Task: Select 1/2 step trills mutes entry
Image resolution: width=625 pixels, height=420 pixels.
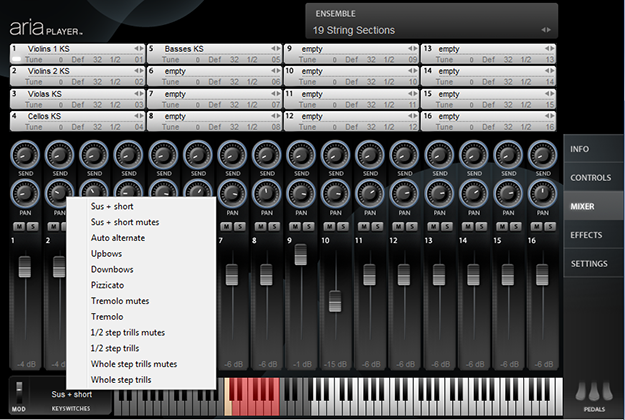Action: tap(141, 332)
